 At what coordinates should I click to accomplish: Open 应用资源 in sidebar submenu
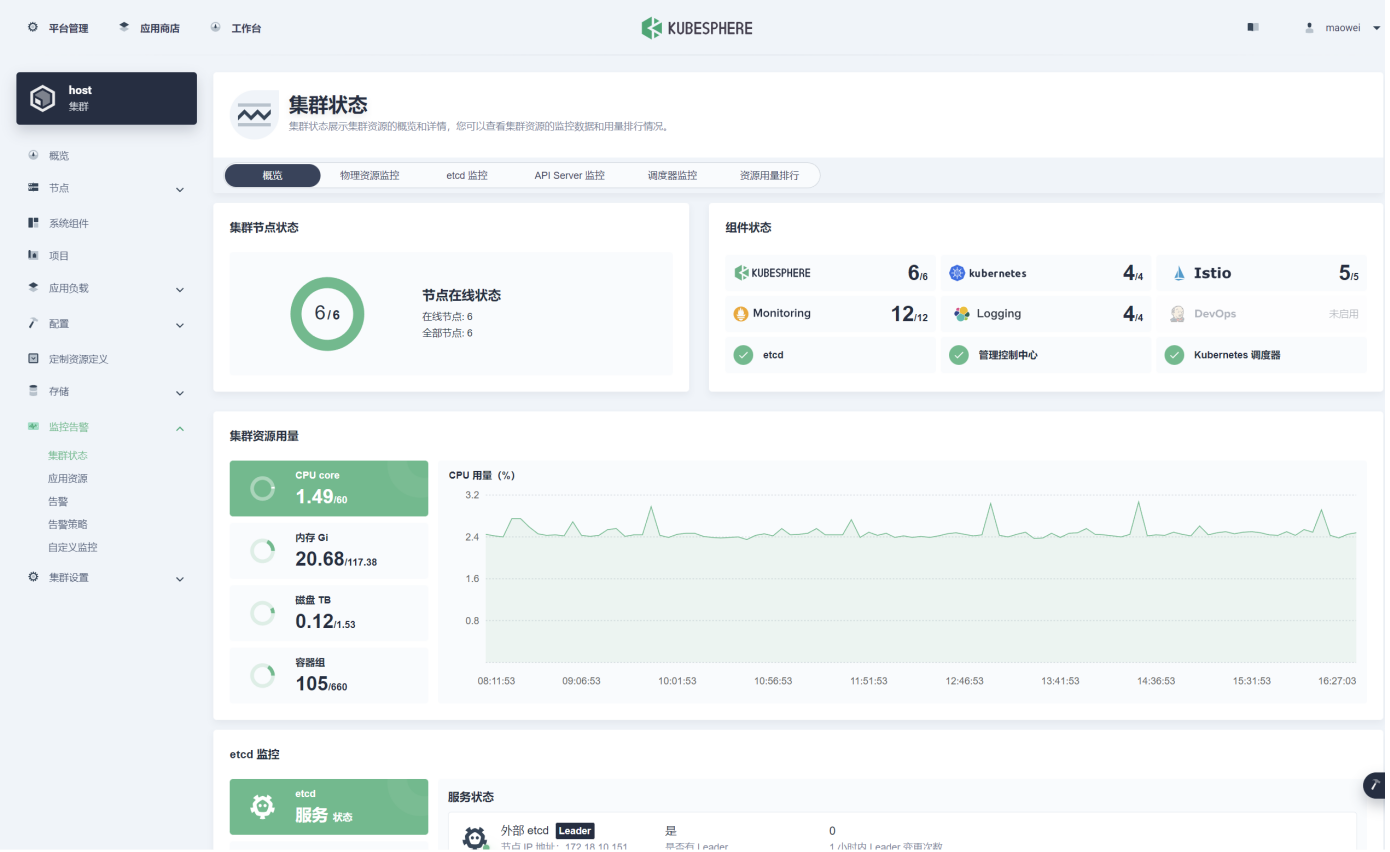click(x=68, y=478)
